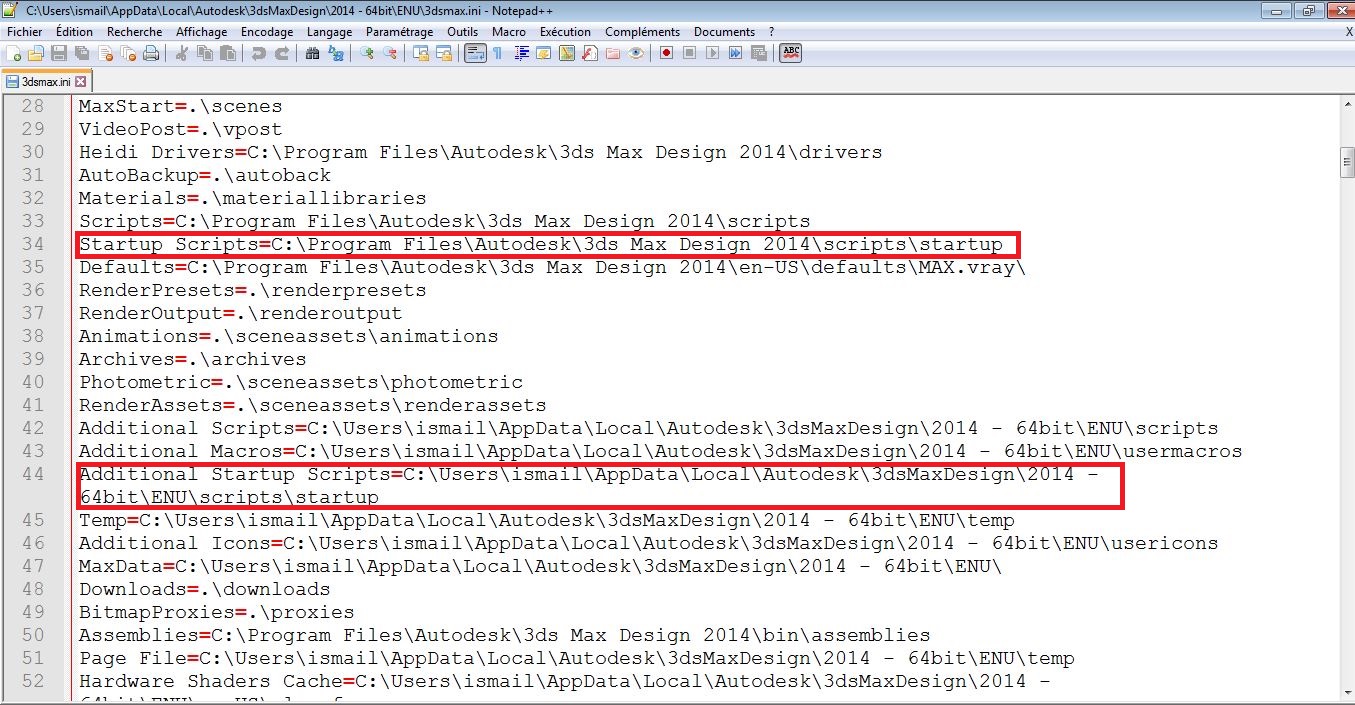1355x705 pixels.
Task: Click the Cut scissors icon
Action: pos(181,53)
